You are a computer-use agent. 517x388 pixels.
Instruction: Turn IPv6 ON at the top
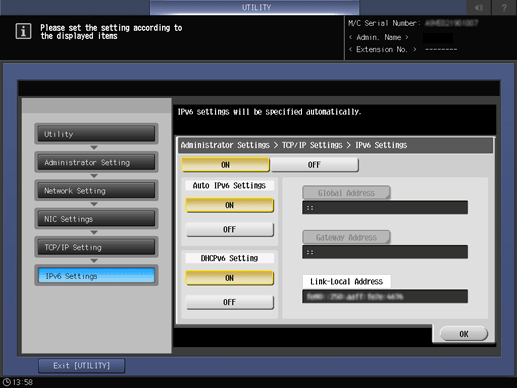click(225, 165)
